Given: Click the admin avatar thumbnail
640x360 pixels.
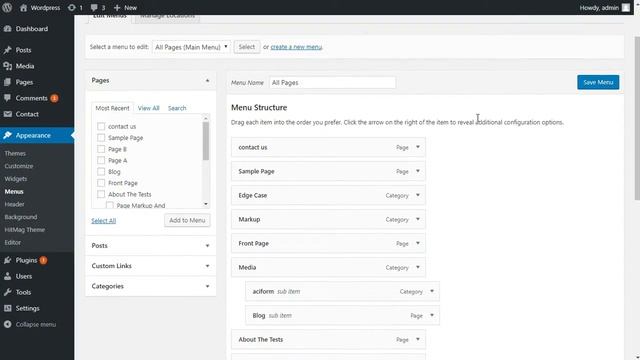Looking at the screenshot, I should pyautogui.click(x=626, y=8).
